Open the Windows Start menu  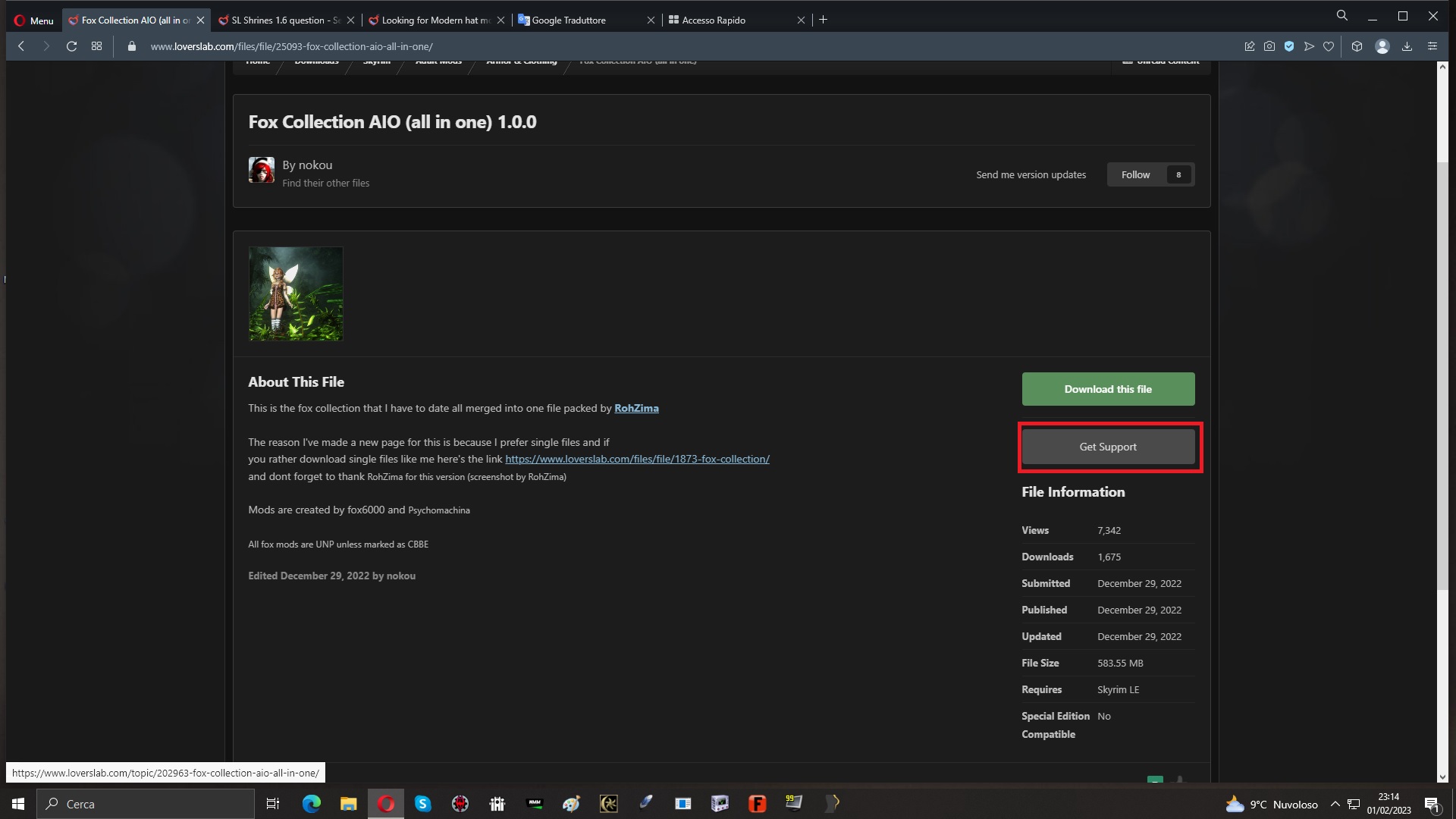tap(18, 804)
